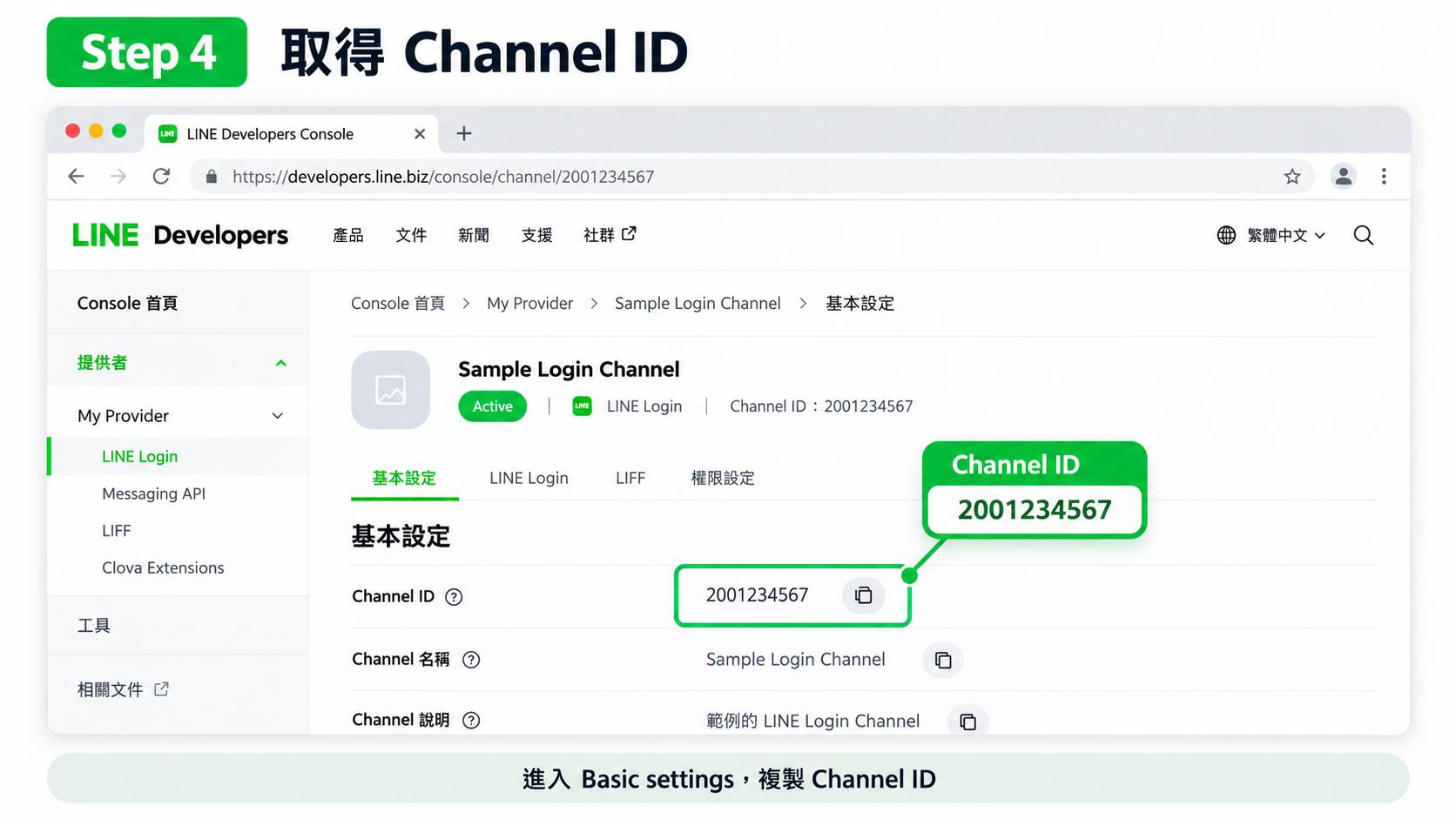Select Messaging API in sidebar
1456x819 pixels.
pos(153,493)
